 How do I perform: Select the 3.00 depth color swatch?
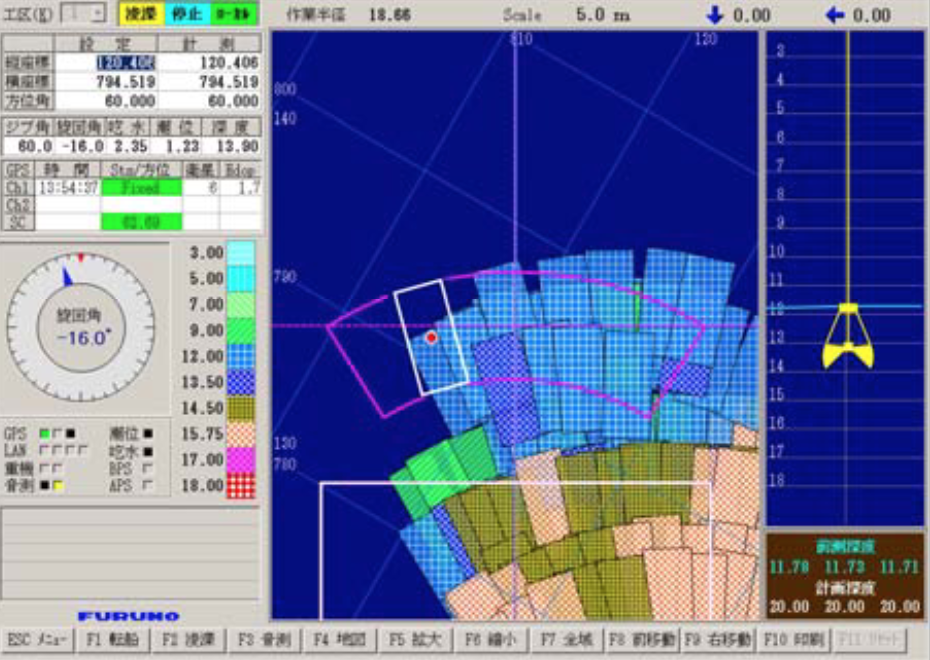(x=241, y=253)
